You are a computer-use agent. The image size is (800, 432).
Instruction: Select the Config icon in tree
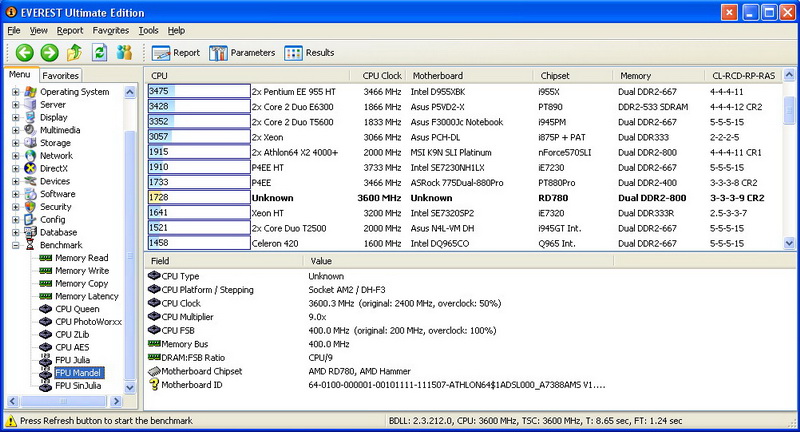coord(31,219)
